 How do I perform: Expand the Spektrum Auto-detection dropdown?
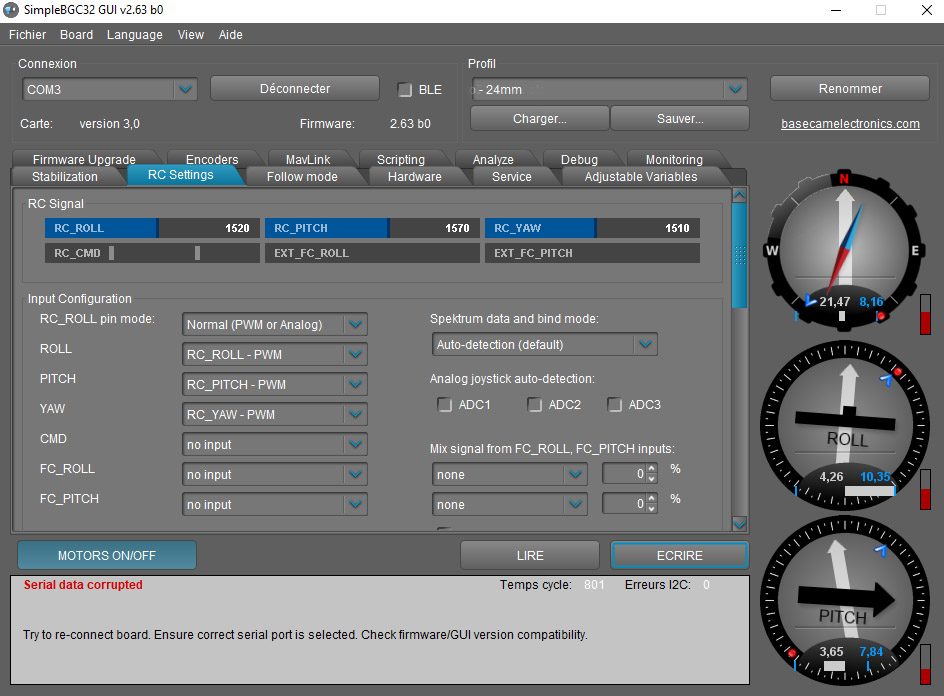[x=645, y=345]
